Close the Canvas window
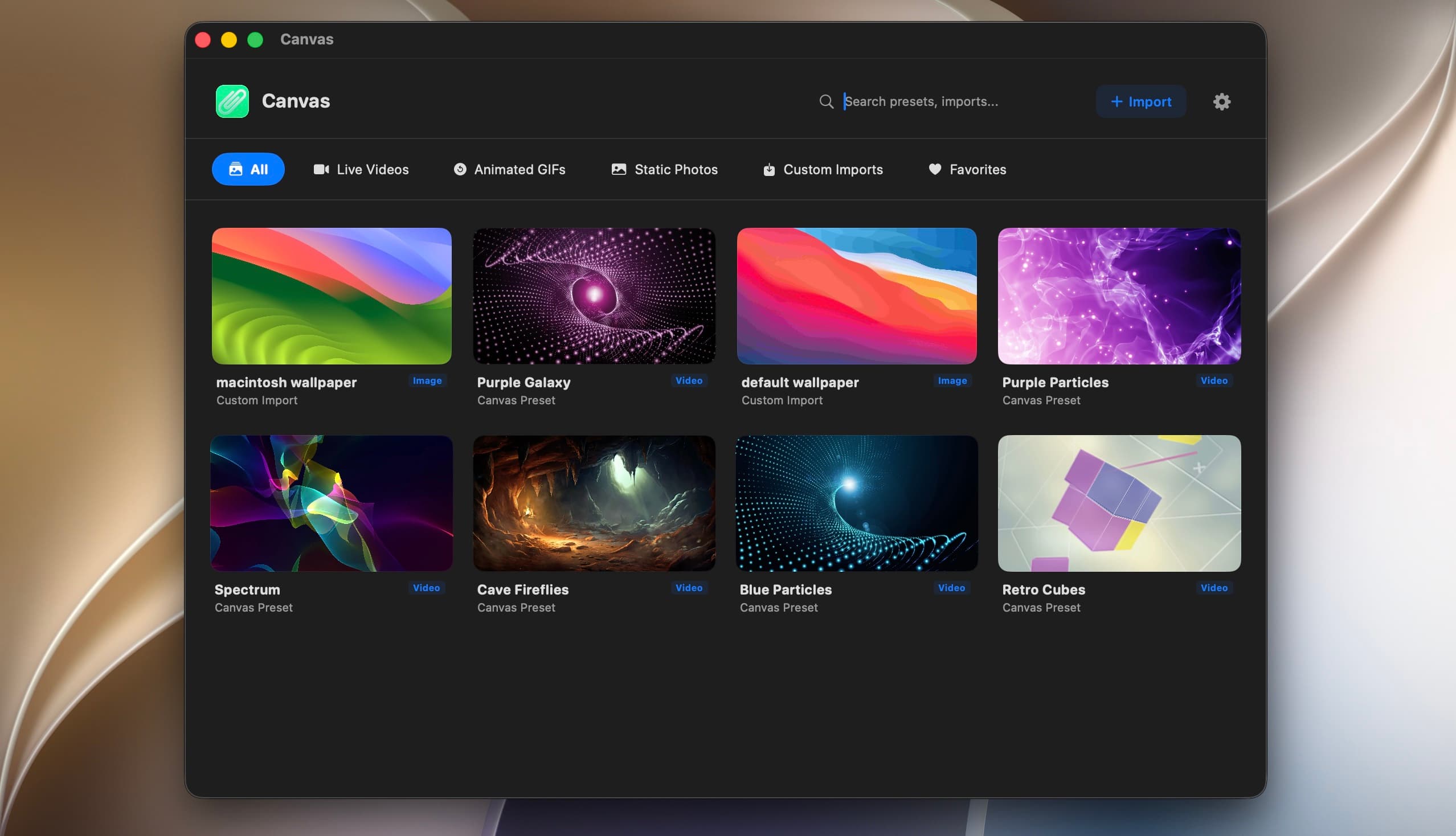Screen dimensions: 1456x836 (203, 40)
